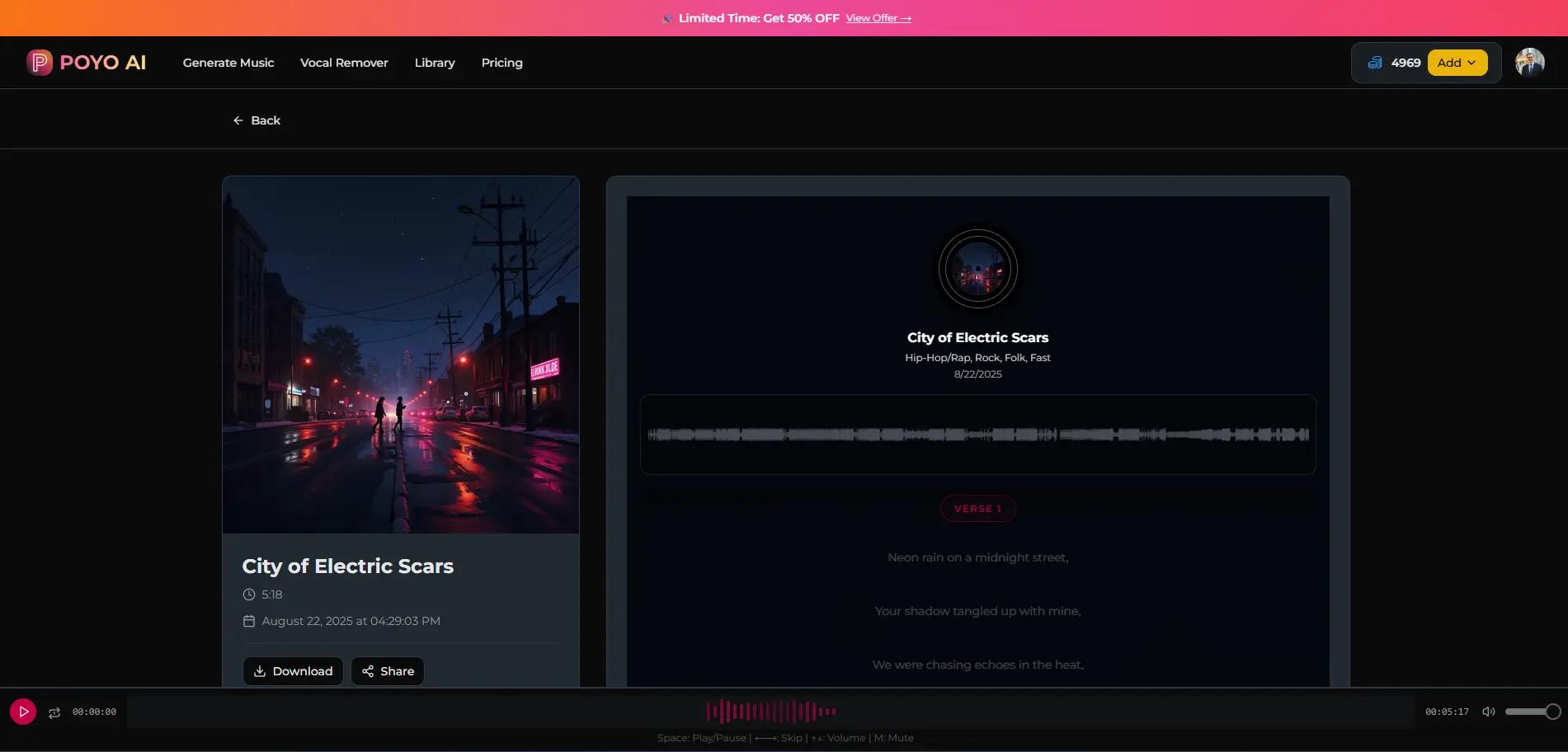This screenshot has width=1568, height=752.
Task: Click the speaker icon in the playback bar
Action: (x=1489, y=711)
